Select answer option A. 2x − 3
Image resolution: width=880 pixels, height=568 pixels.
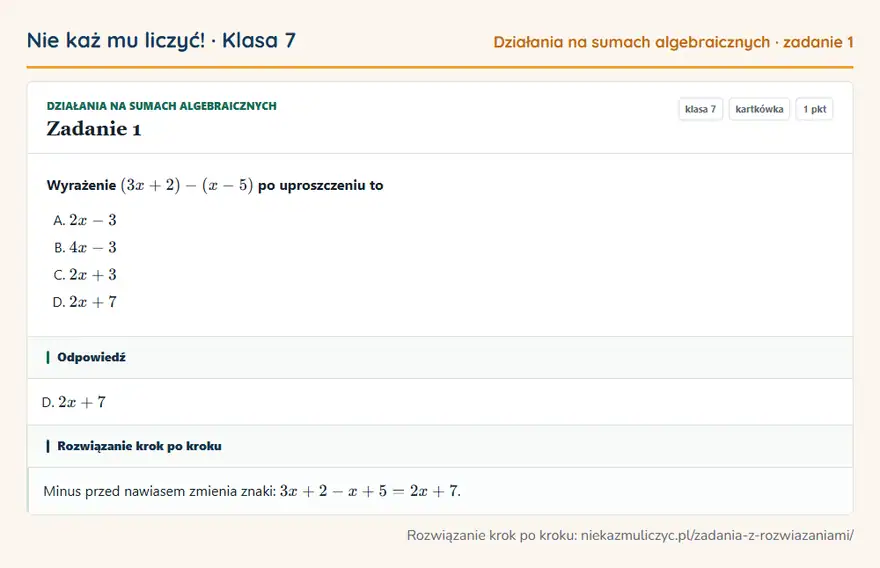coord(85,220)
